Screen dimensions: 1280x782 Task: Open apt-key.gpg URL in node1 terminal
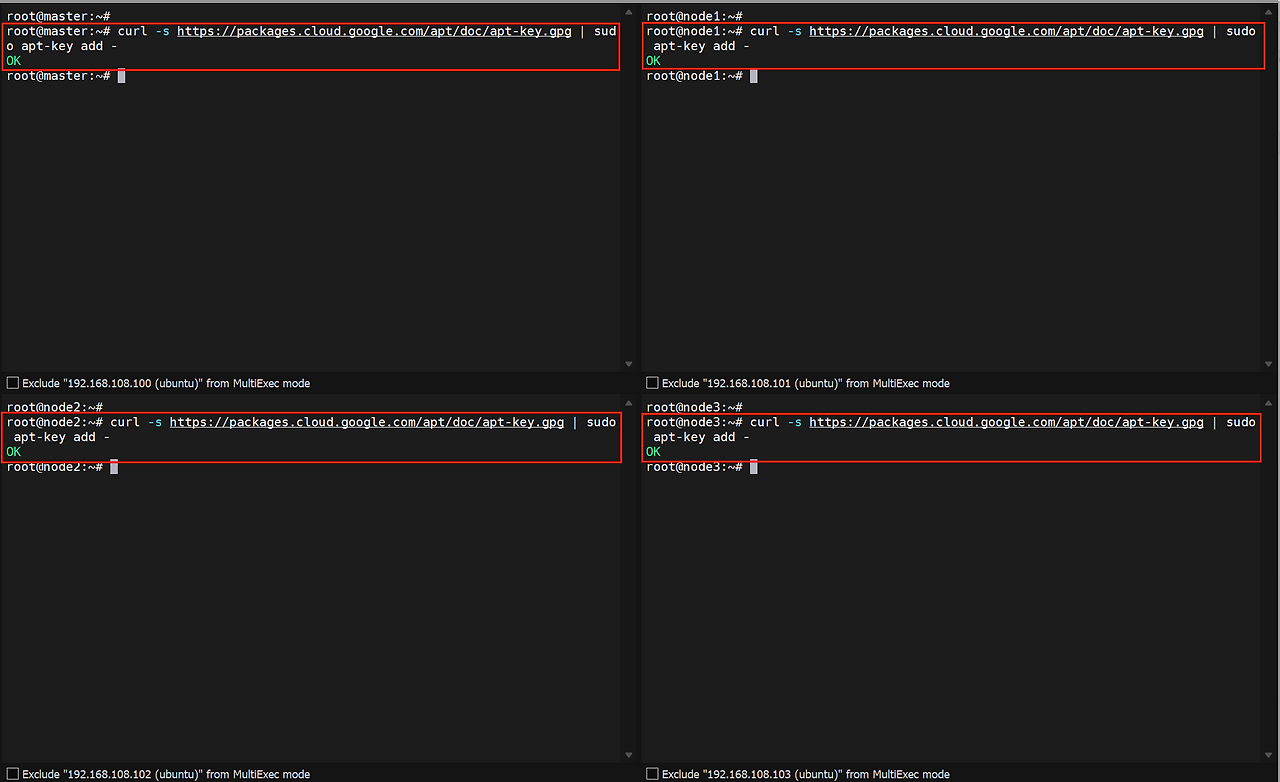[1006, 31]
